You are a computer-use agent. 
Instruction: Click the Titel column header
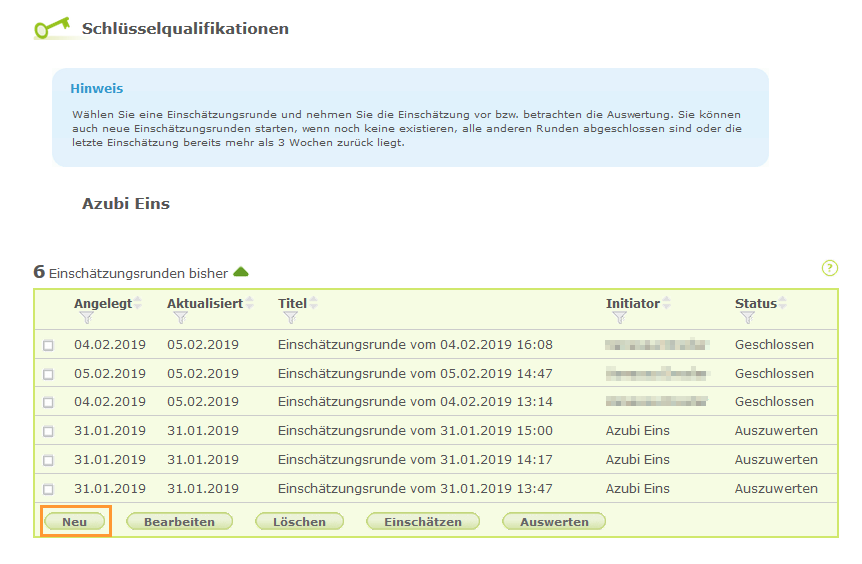(292, 303)
